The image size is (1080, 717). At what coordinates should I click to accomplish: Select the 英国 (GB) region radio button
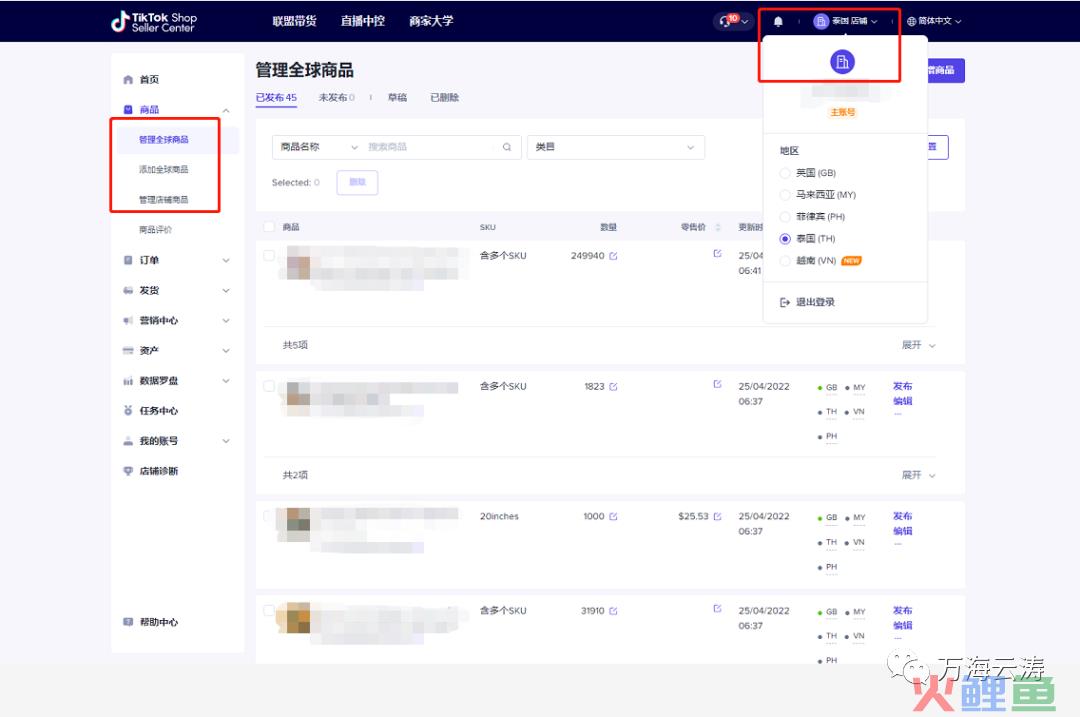(785, 173)
